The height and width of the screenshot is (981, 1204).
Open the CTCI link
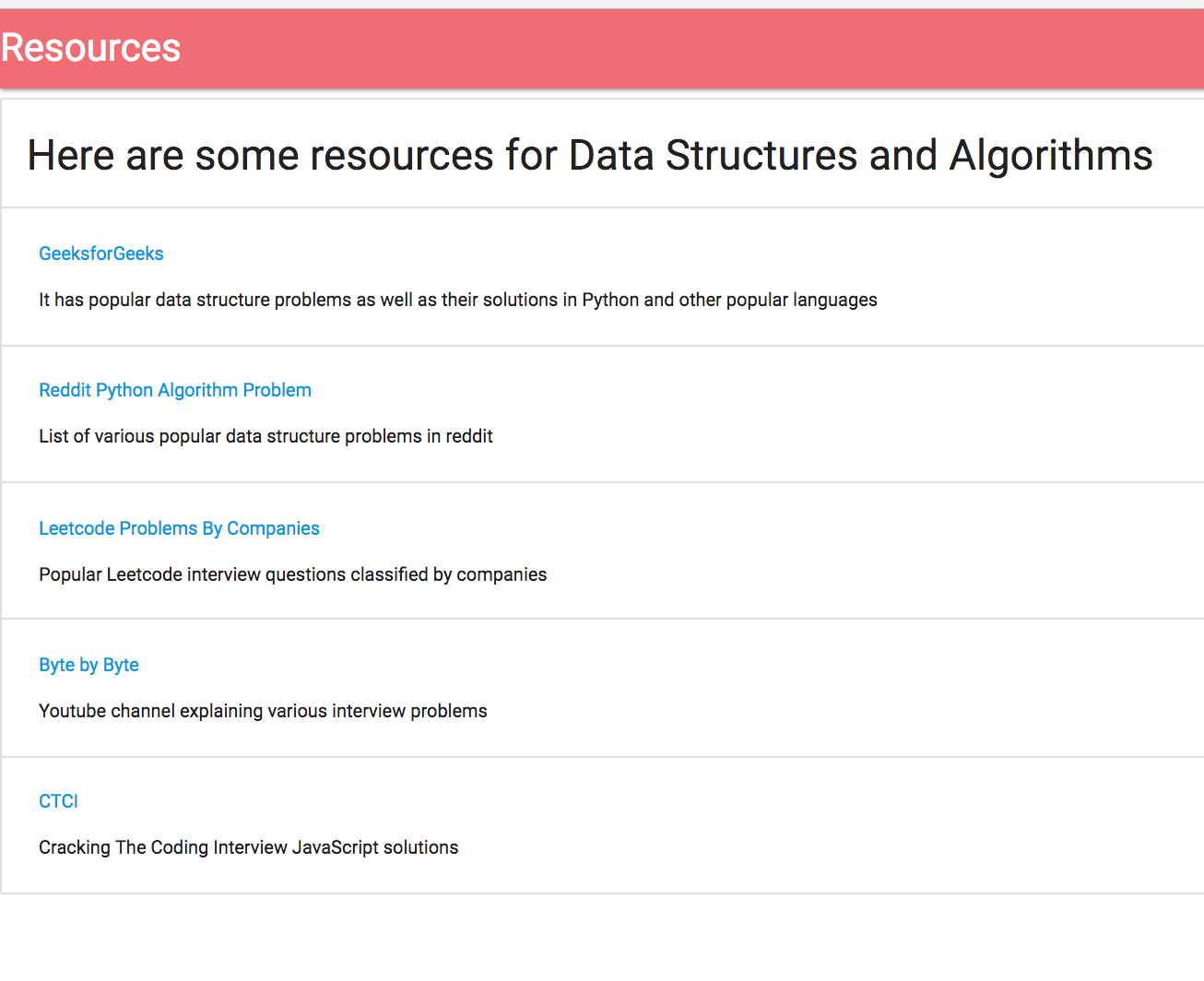click(58, 801)
